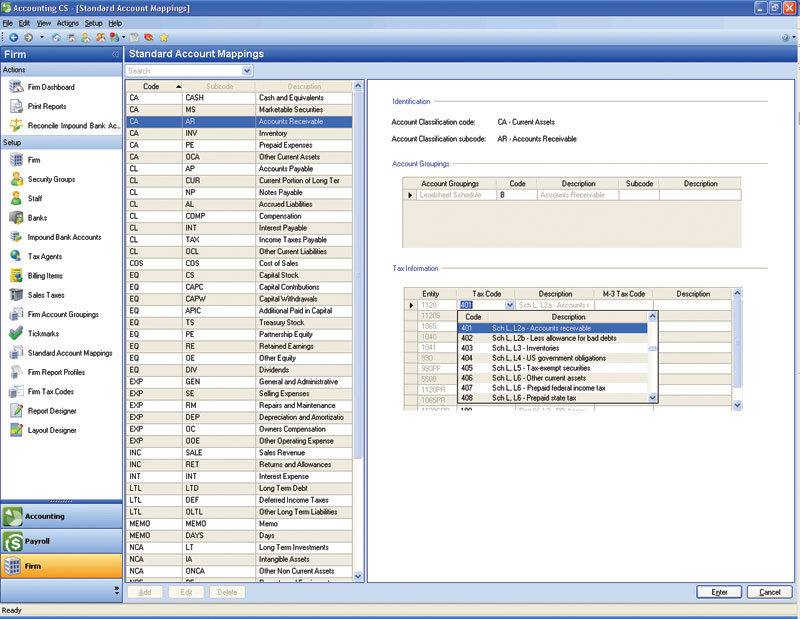Open the Firm Dashboard icon in sidebar

pos(15,87)
